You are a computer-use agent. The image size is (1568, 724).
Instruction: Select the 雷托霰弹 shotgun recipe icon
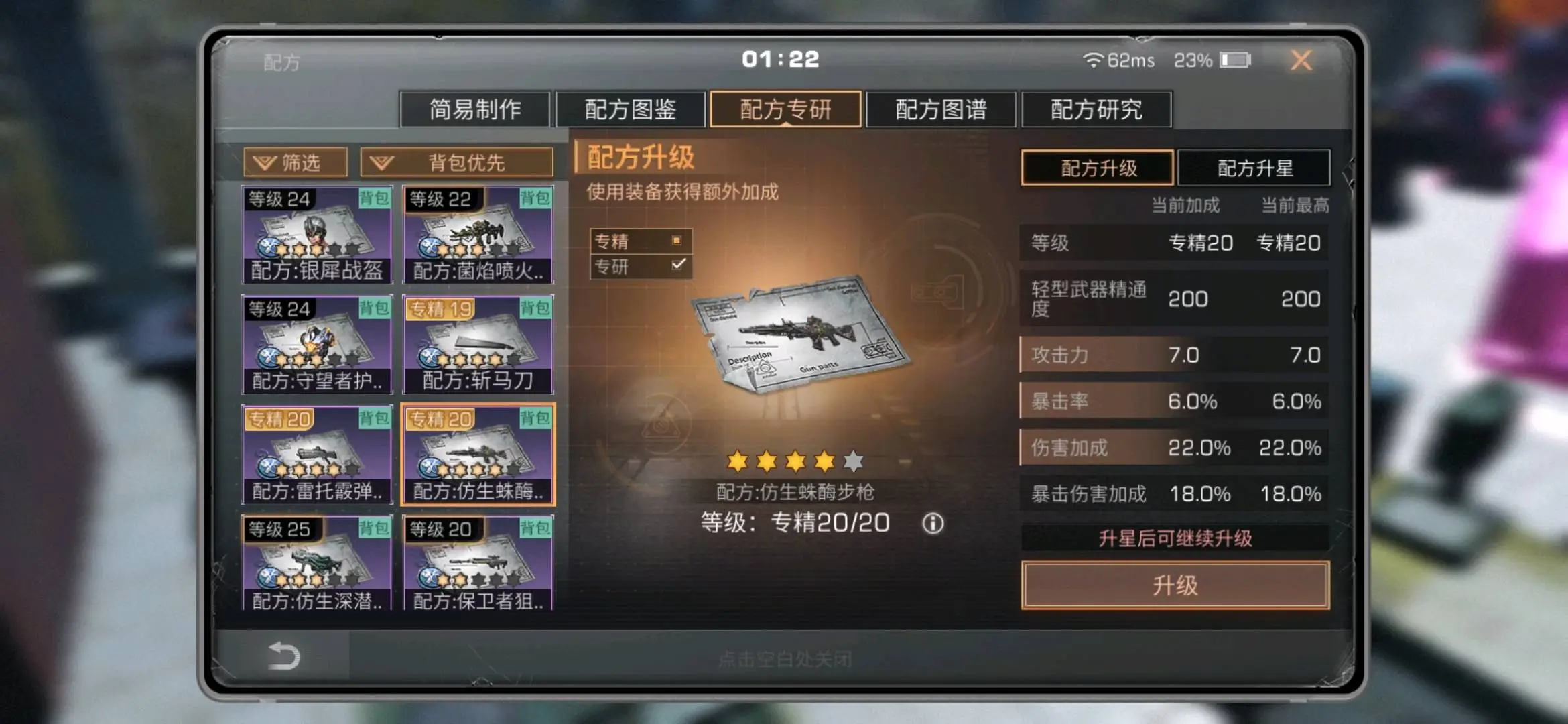[317, 455]
